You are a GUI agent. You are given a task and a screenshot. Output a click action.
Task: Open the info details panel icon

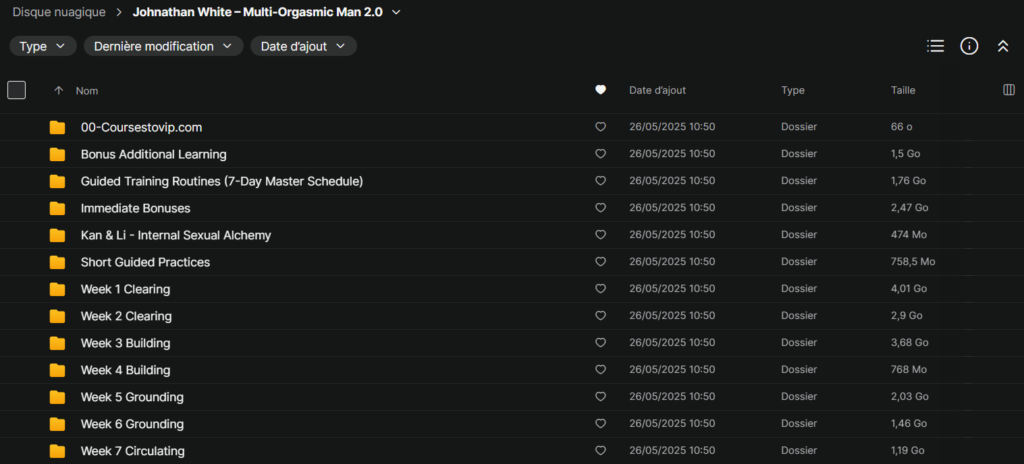click(968, 46)
